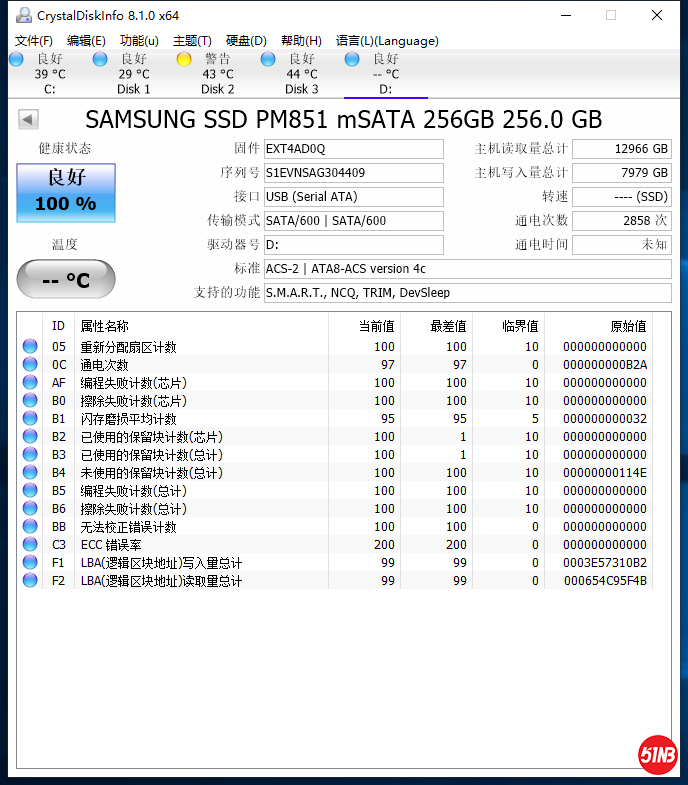Click the temperature -- °C button
Image resolution: width=688 pixels, height=785 pixels.
coord(66,279)
